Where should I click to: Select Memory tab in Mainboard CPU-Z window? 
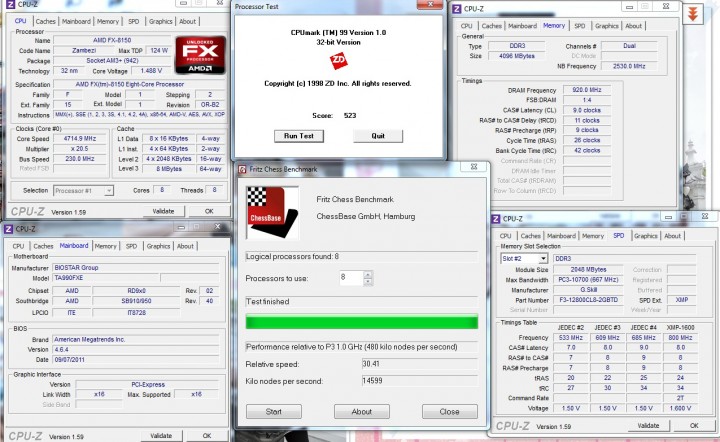(106, 246)
